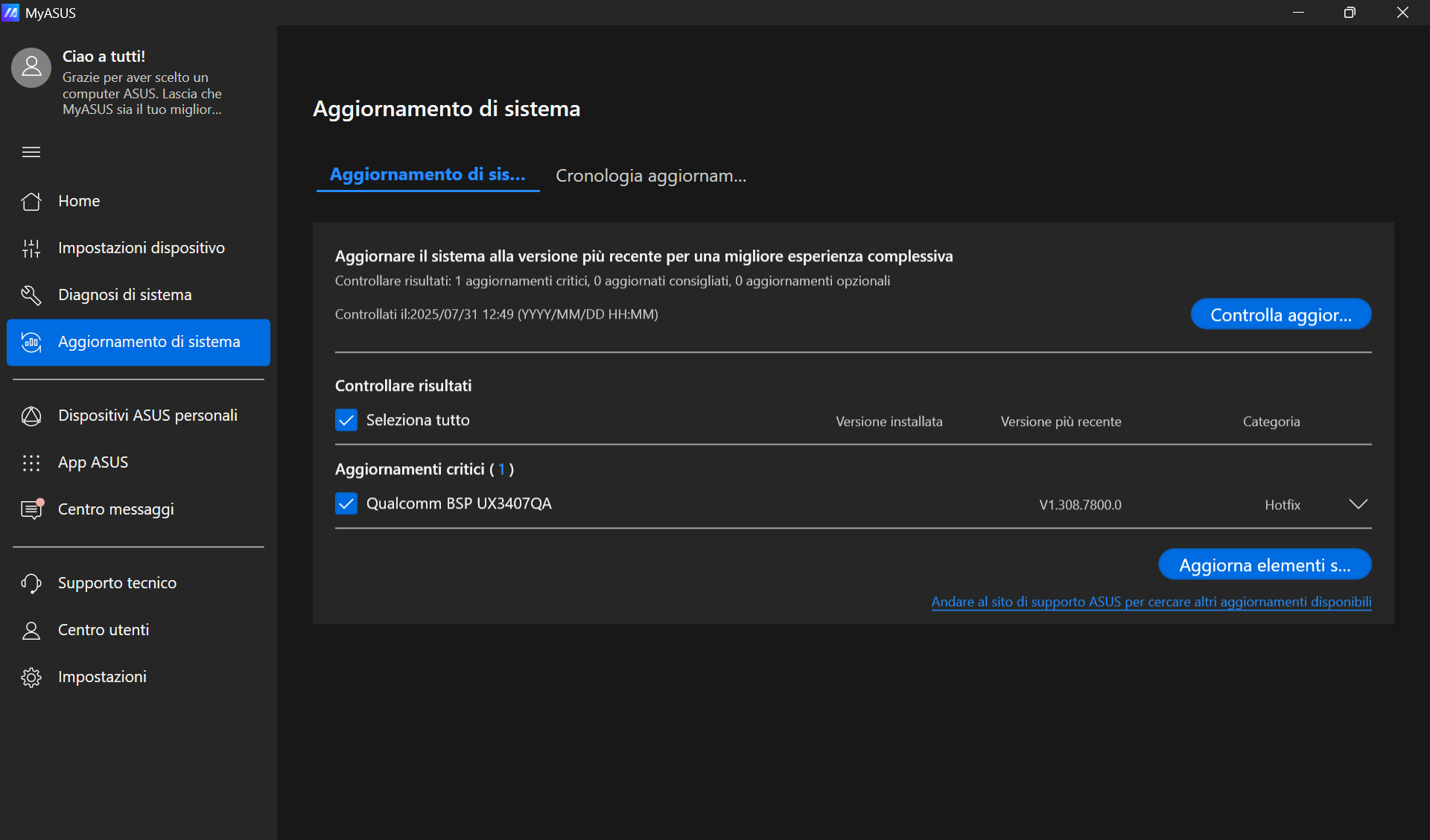
Task: Click the Versione più recente column header
Action: 1061,421
